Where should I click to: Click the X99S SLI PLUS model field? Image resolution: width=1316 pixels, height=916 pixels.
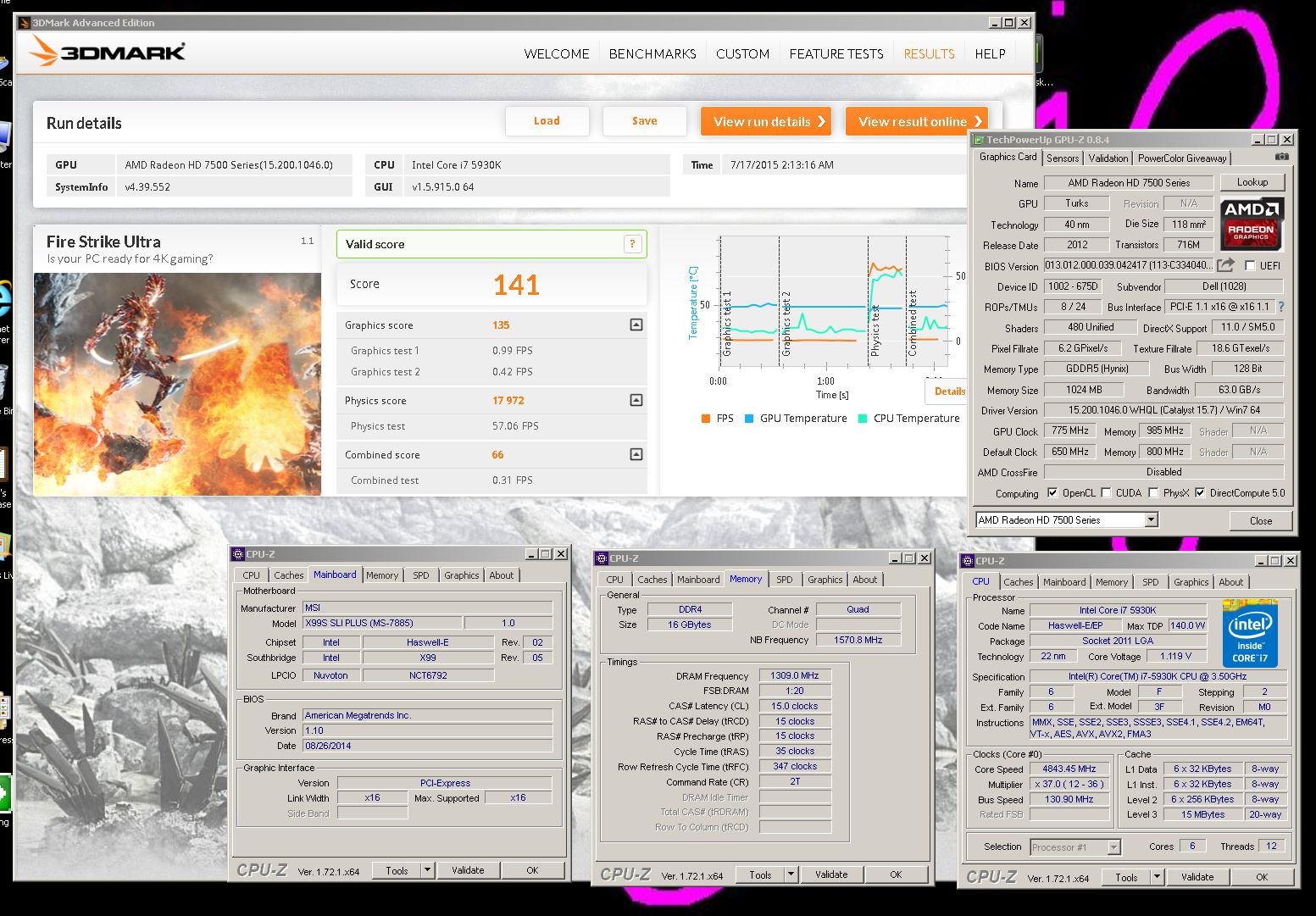[x=382, y=623]
